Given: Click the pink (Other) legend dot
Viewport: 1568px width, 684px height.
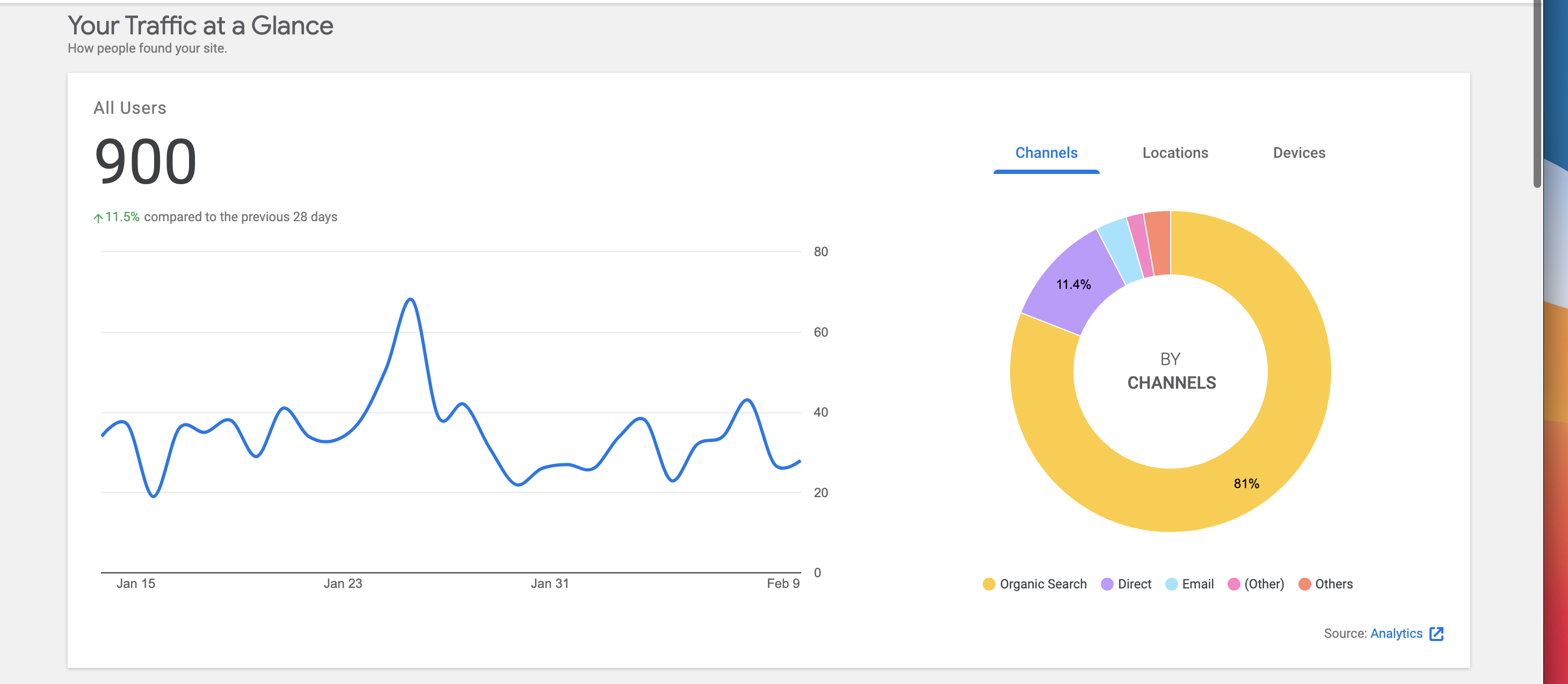Looking at the screenshot, I should (1234, 584).
